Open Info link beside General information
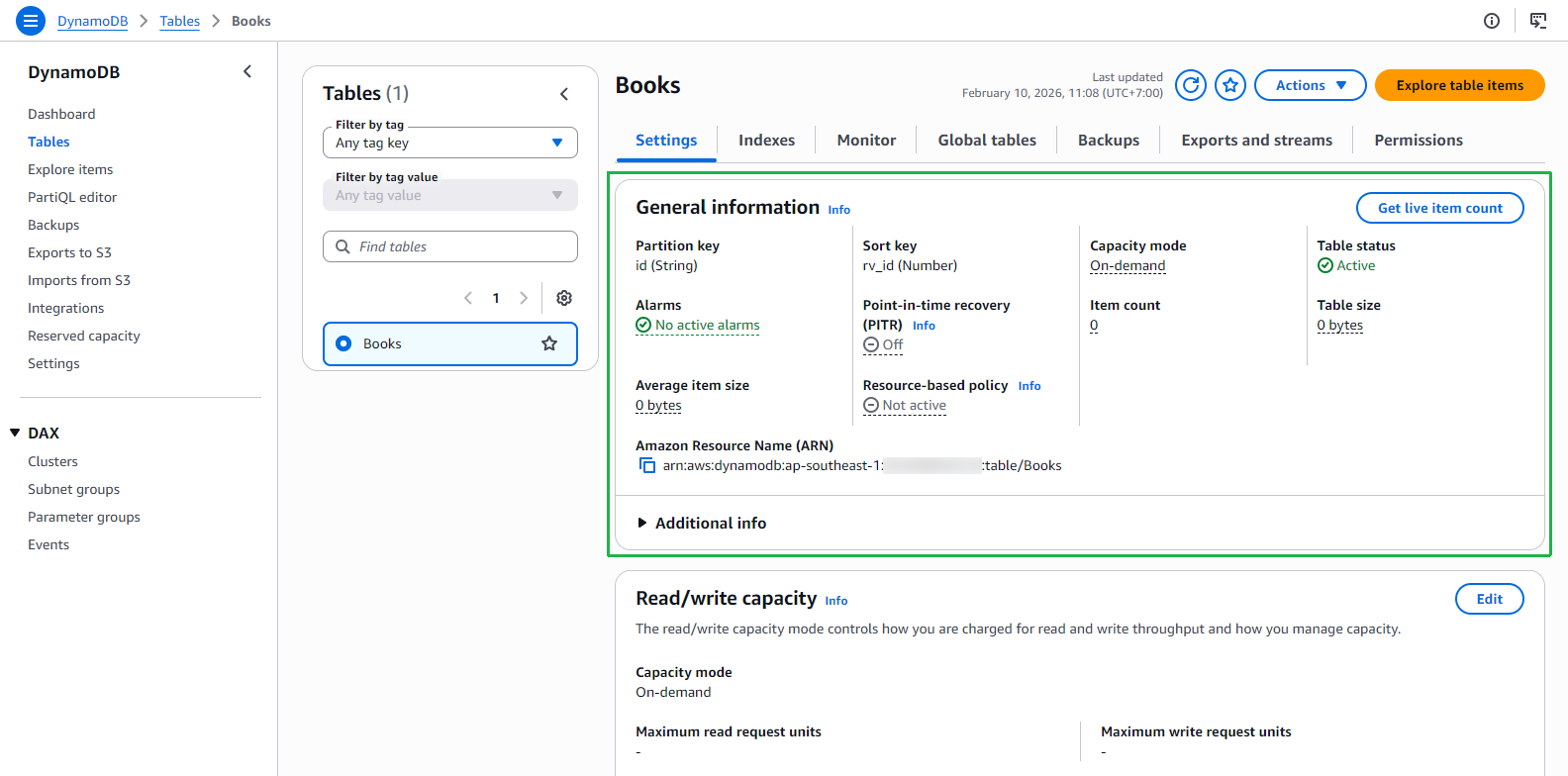The image size is (1568, 776). click(x=839, y=210)
